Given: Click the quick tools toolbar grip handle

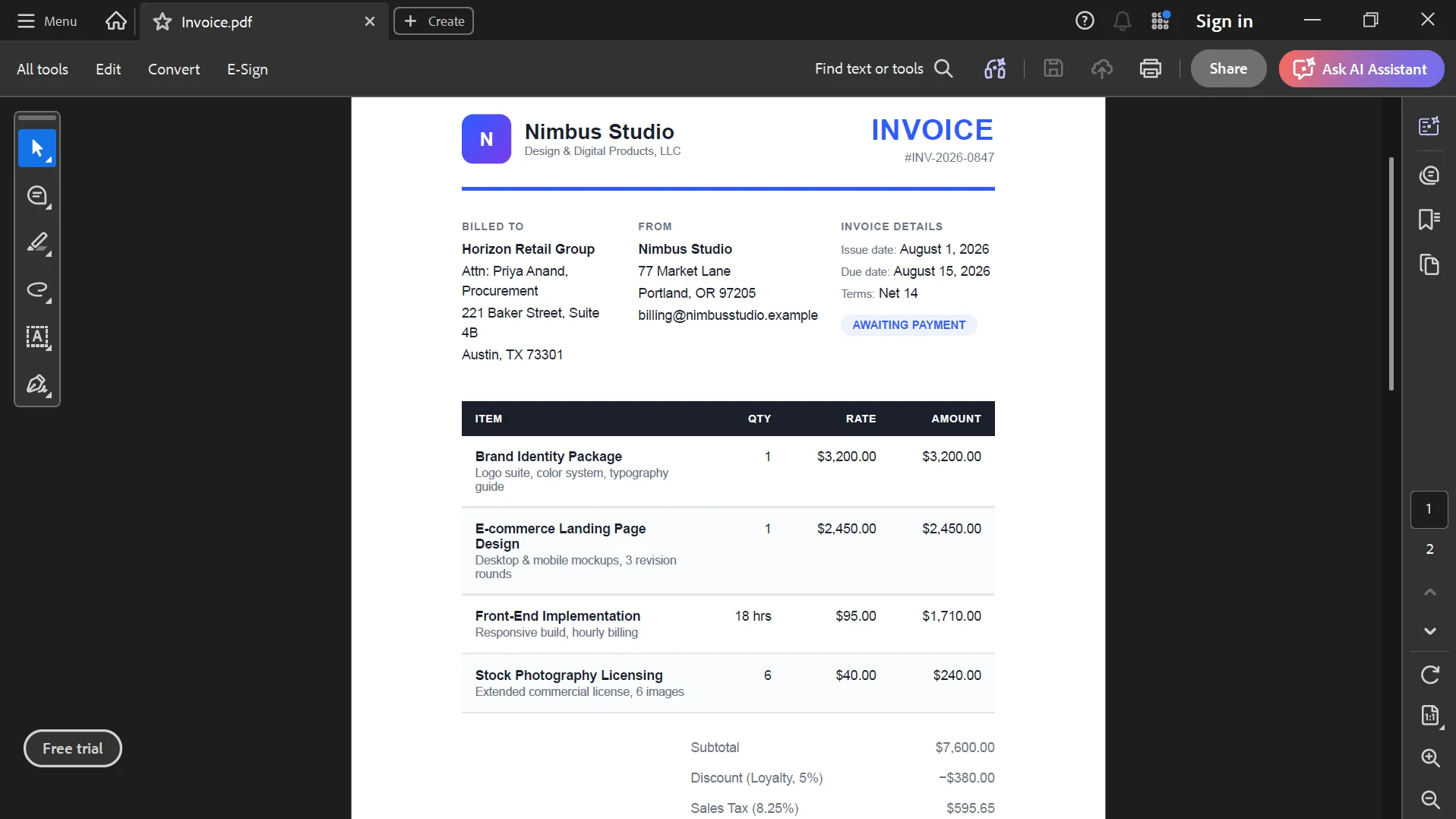Looking at the screenshot, I should [x=37, y=118].
